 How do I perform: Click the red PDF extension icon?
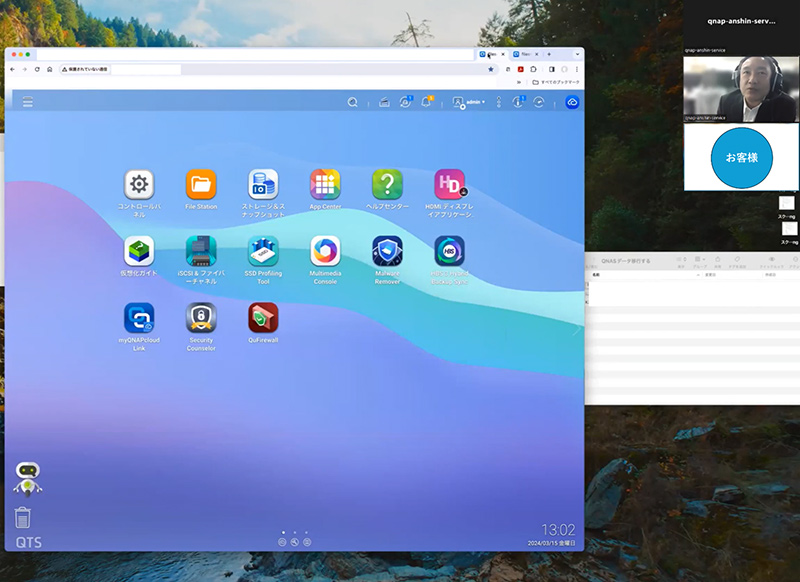[521, 69]
